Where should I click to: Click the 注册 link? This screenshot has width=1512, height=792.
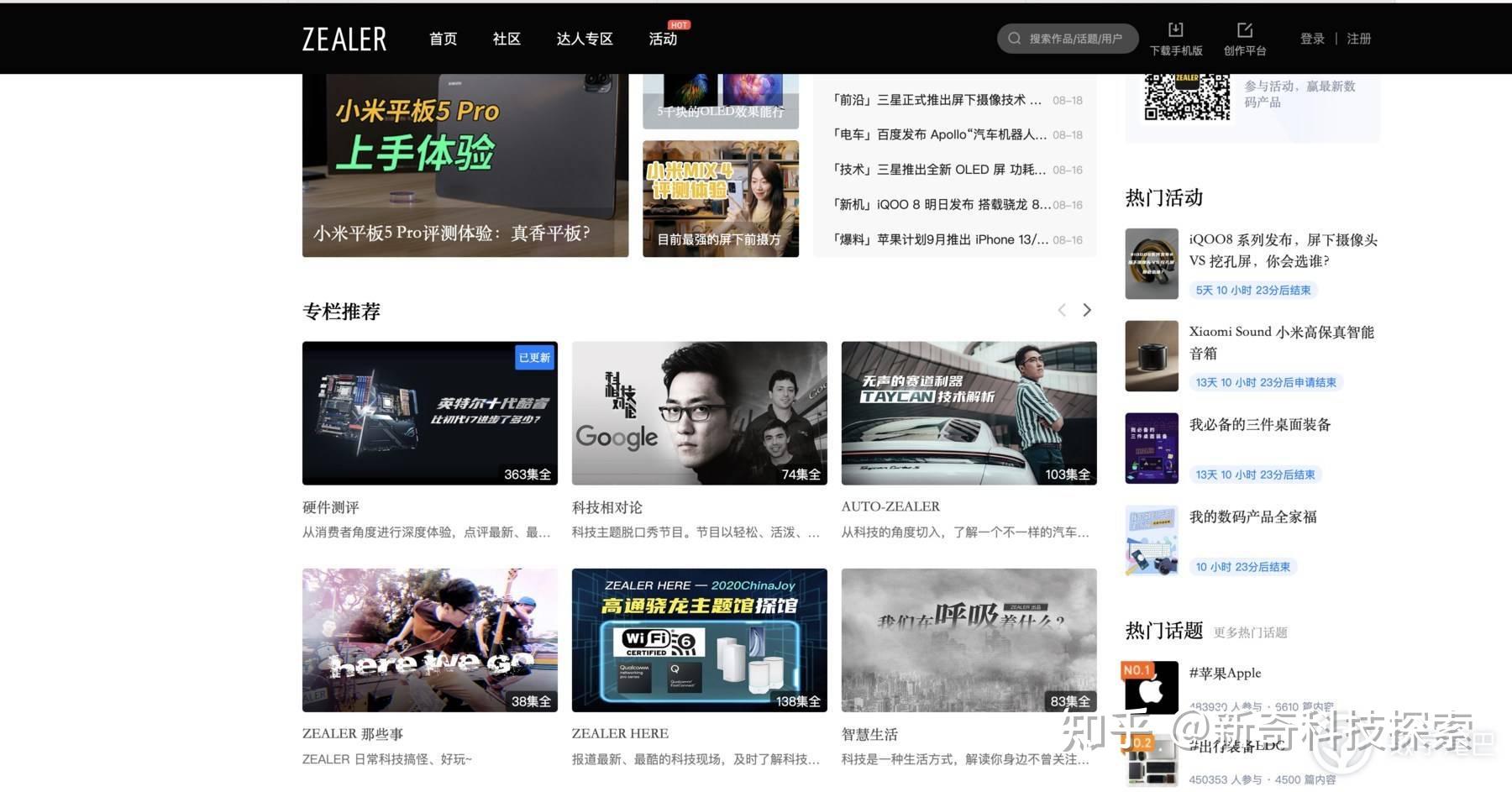[x=1358, y=39]
